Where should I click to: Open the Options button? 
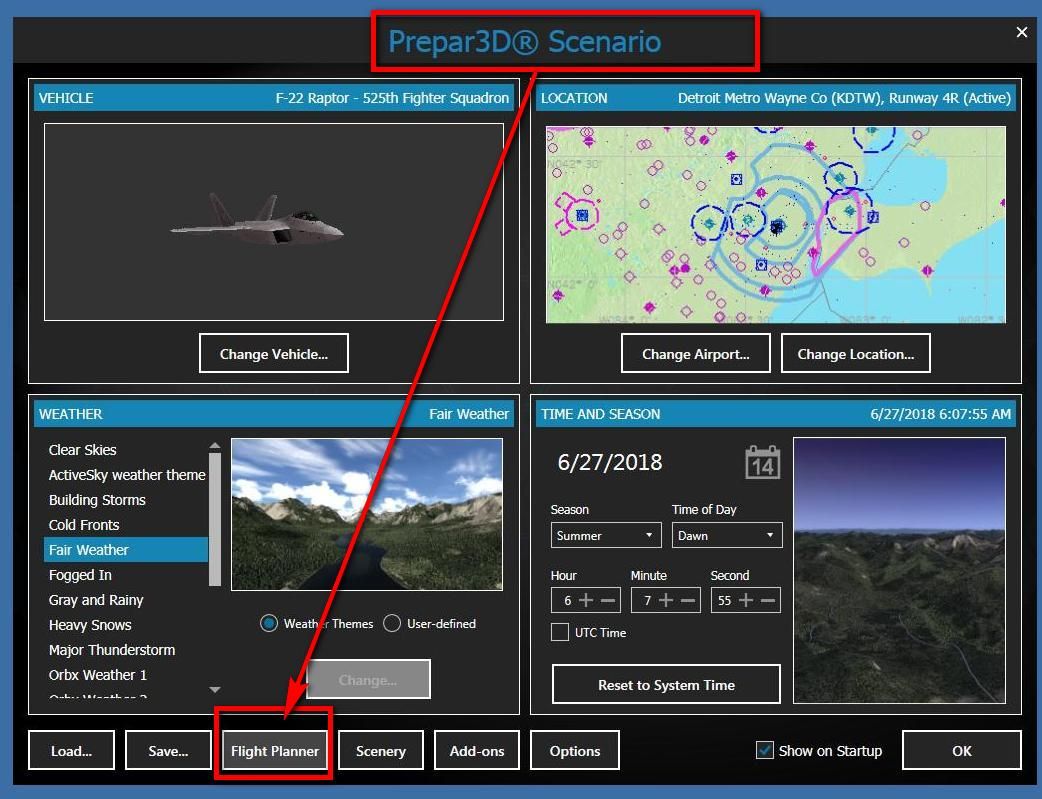(575, 750)
